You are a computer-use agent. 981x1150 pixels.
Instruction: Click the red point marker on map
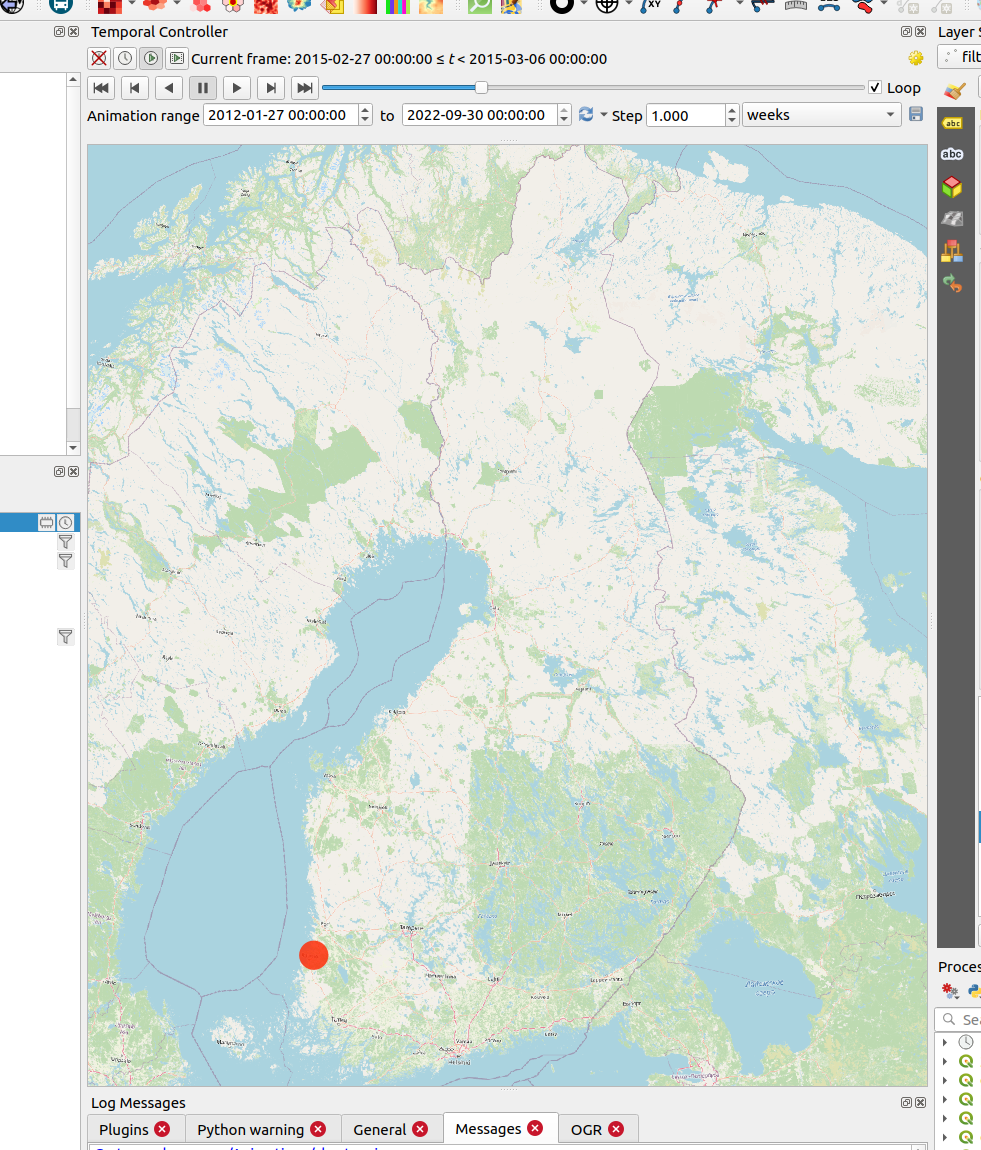point(314,955)
